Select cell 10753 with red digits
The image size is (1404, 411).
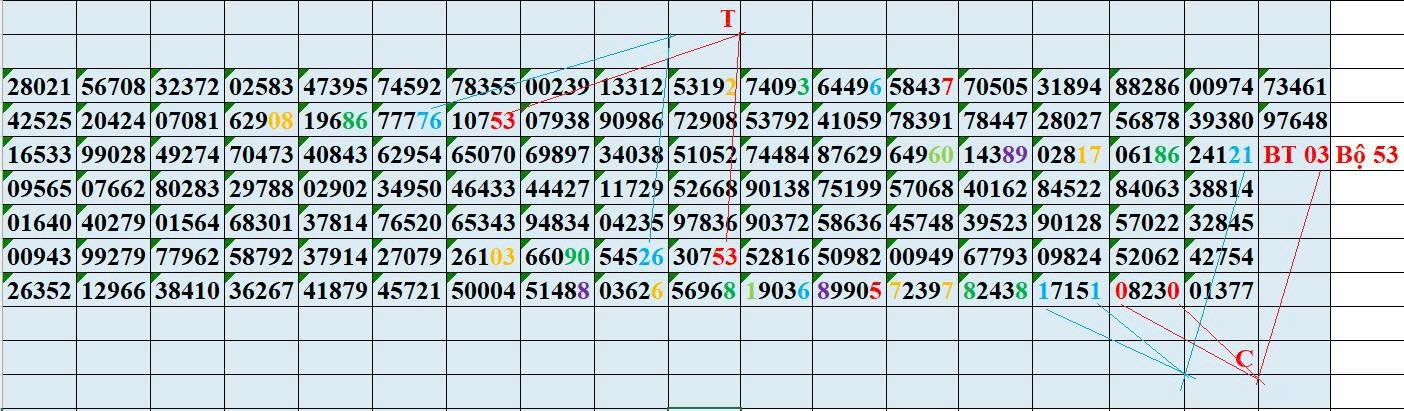(x=483, y=122)
